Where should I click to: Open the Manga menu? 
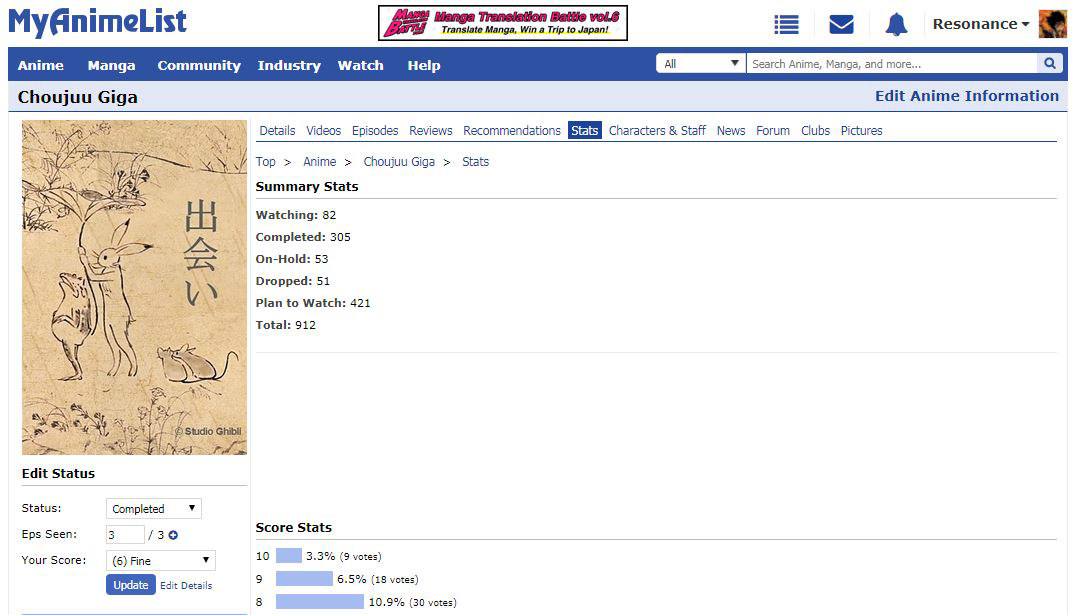coord(111,65)
